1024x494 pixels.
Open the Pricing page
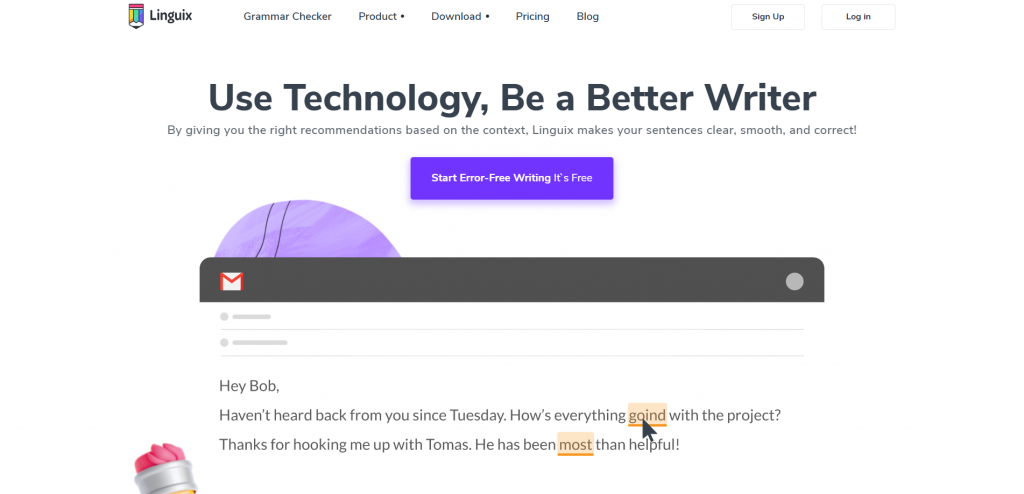(532, 16)
